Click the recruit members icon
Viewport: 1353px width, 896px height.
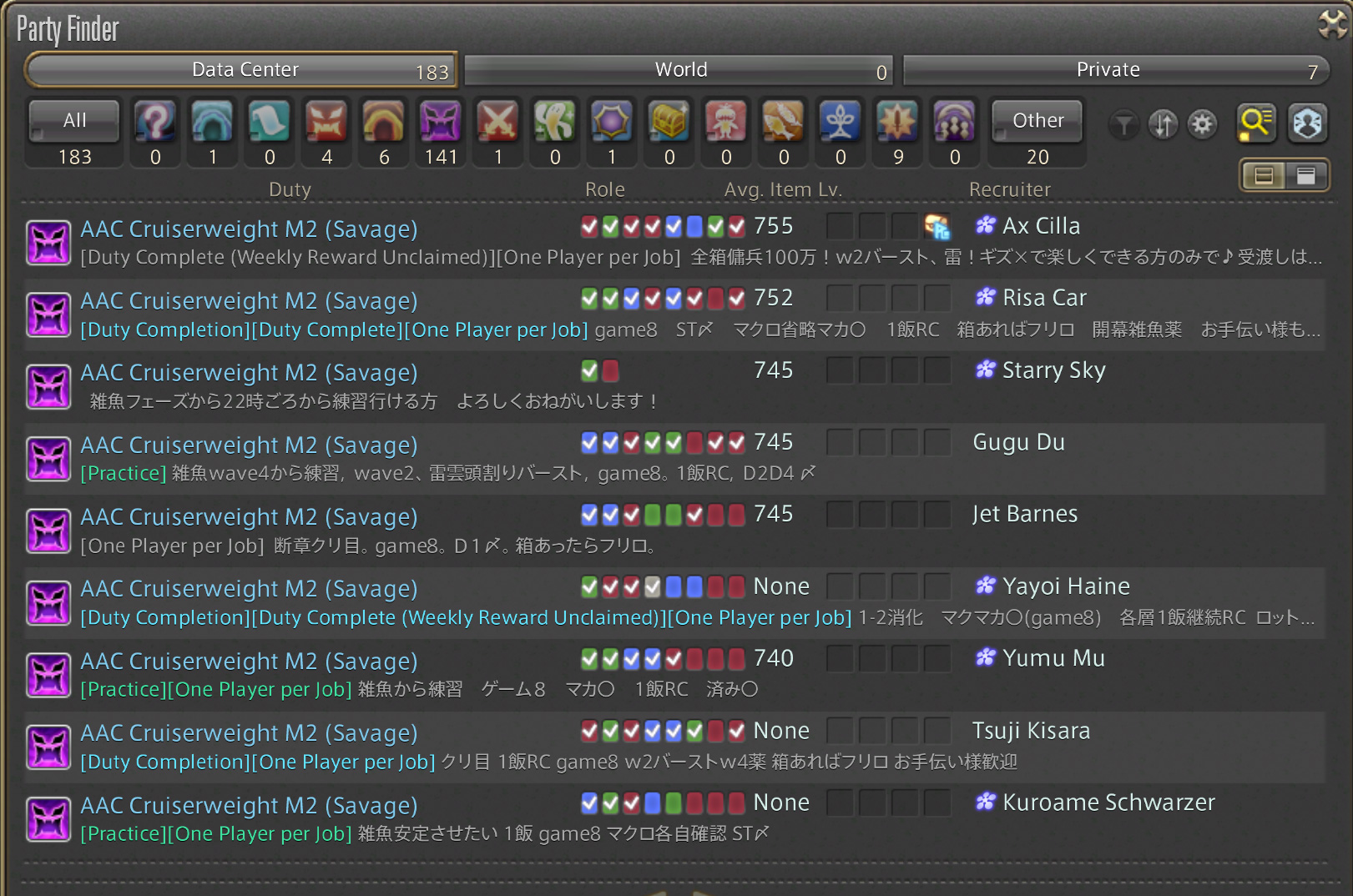pos(1307,123)
